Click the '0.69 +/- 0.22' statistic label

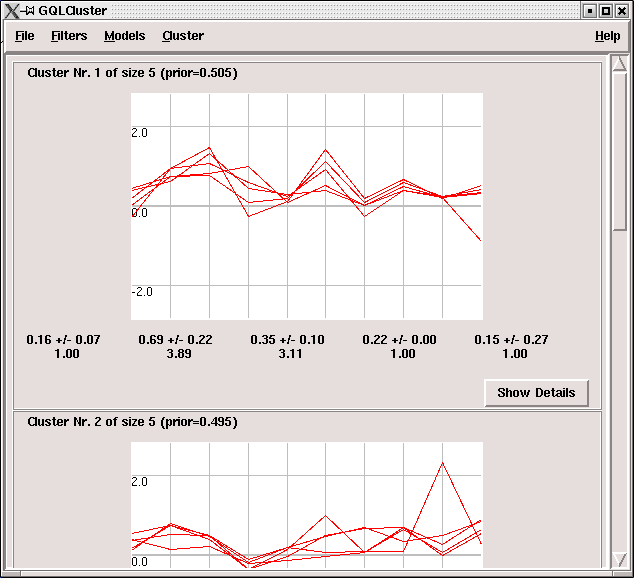pos(175,340)
